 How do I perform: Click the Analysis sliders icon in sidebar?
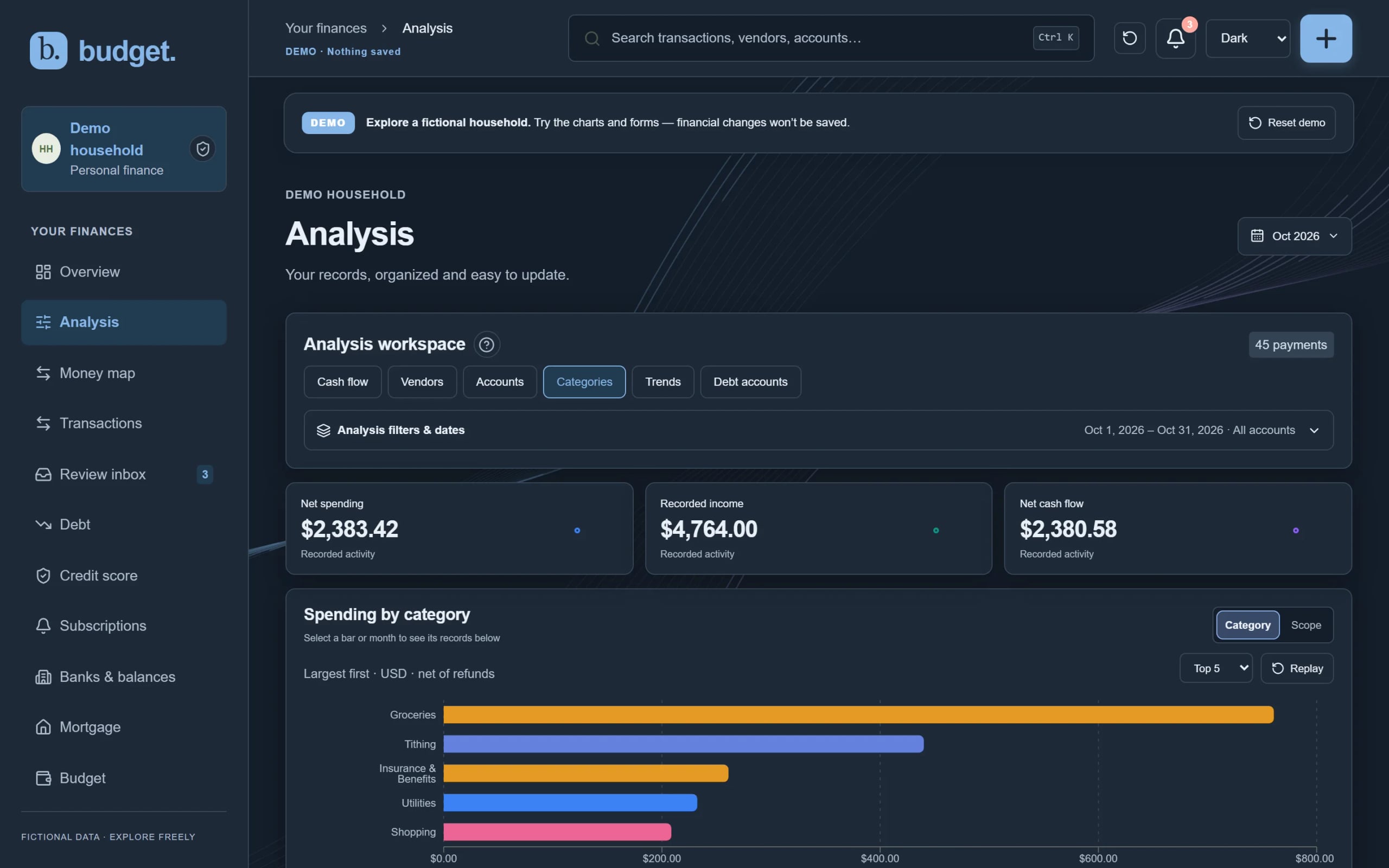tap(43, 322)
